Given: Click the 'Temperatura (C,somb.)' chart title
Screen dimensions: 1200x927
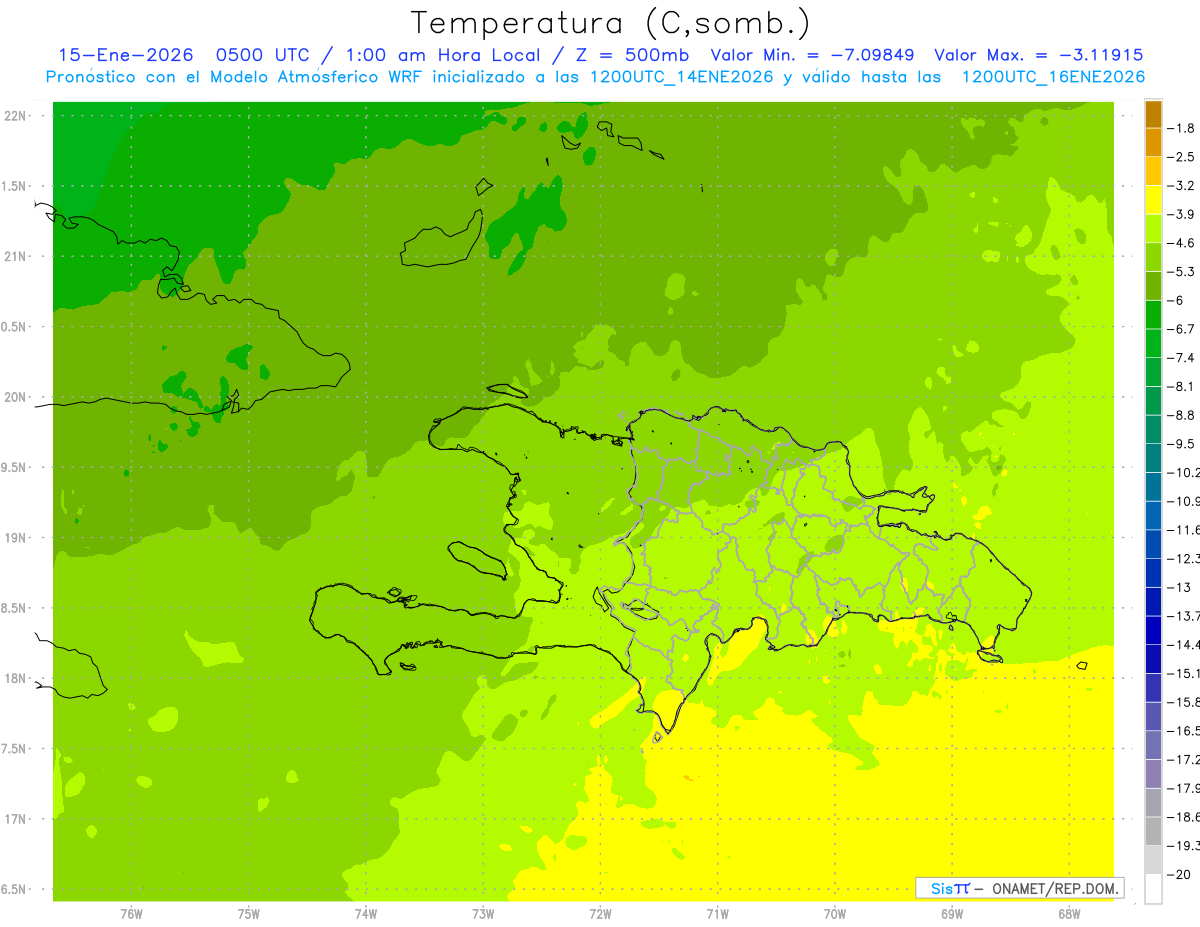Looking at the screenshot, I should (x=610, y=23).
